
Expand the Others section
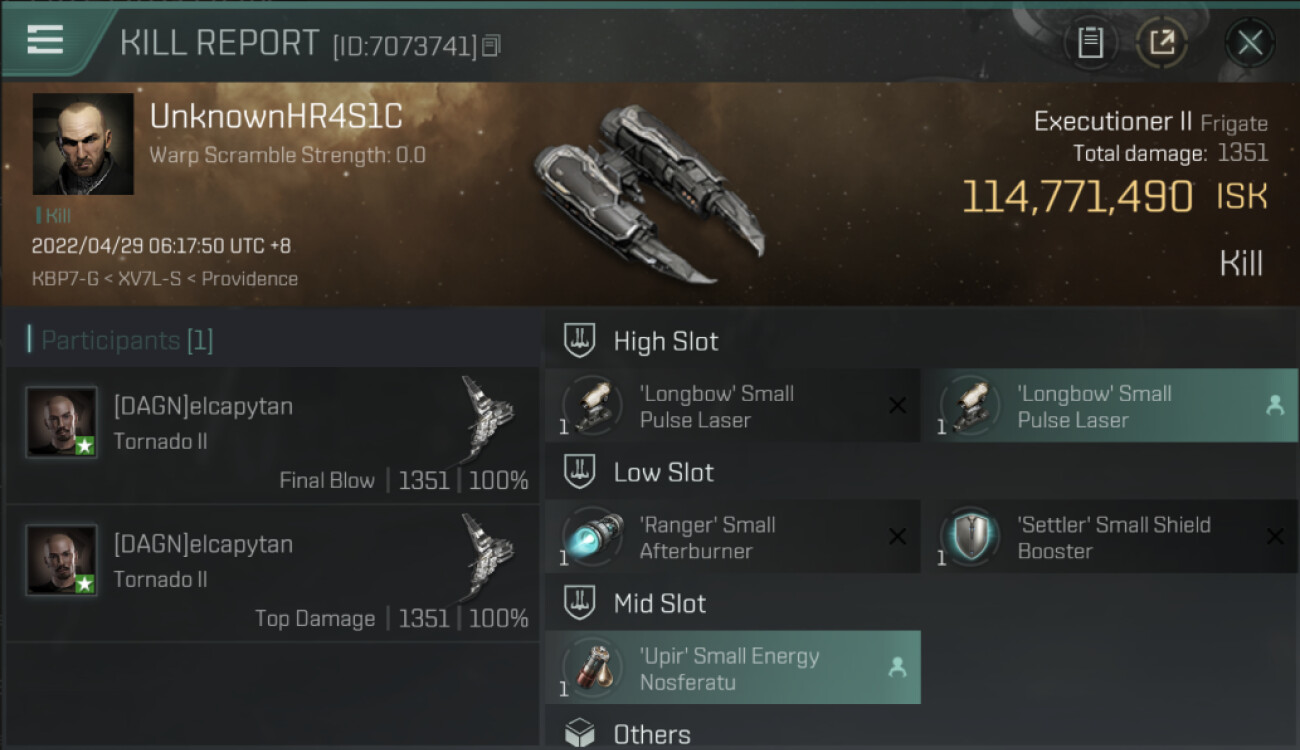coord(651,734)
